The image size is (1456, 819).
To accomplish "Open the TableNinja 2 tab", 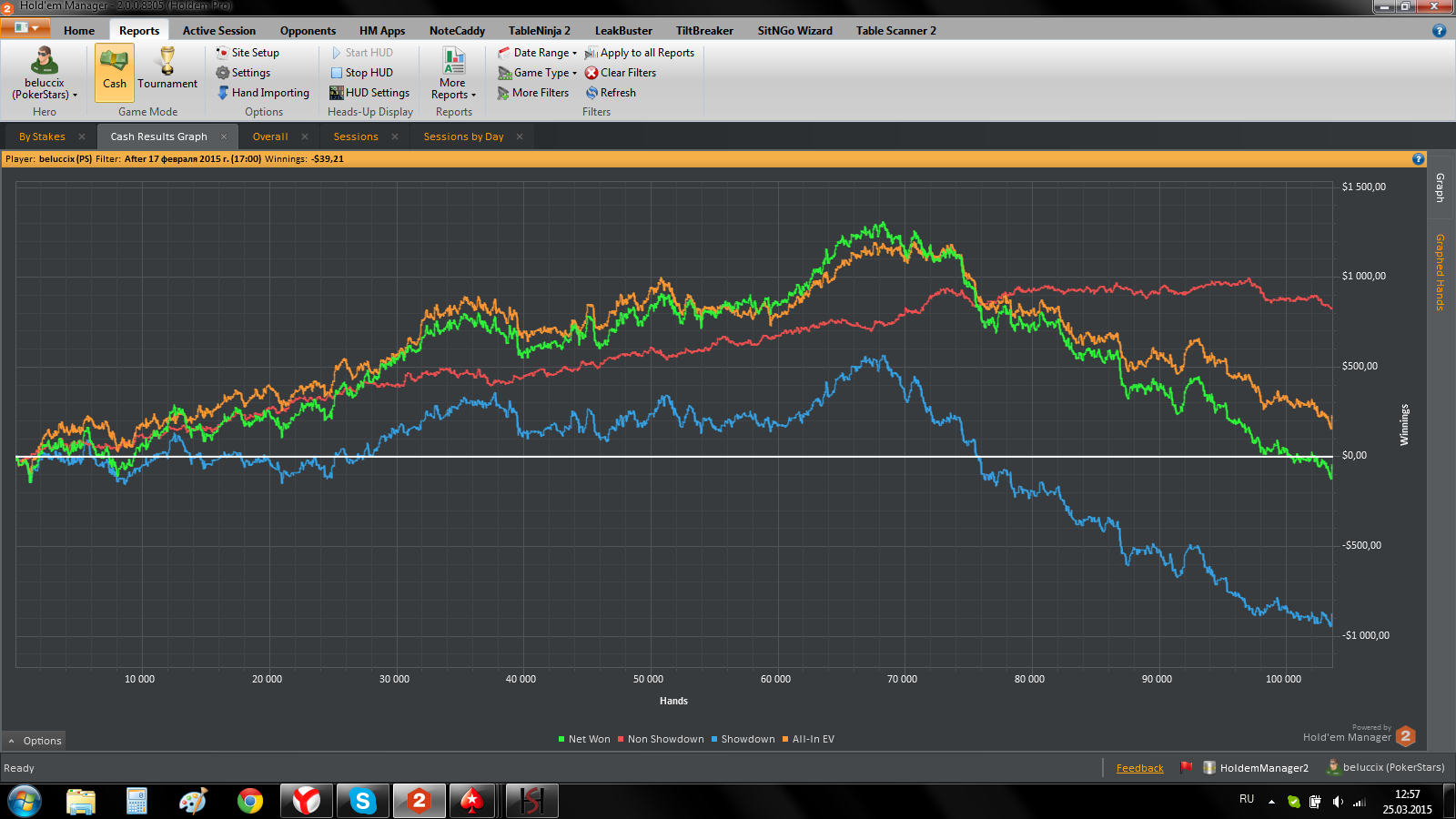I will click(540, 31).
